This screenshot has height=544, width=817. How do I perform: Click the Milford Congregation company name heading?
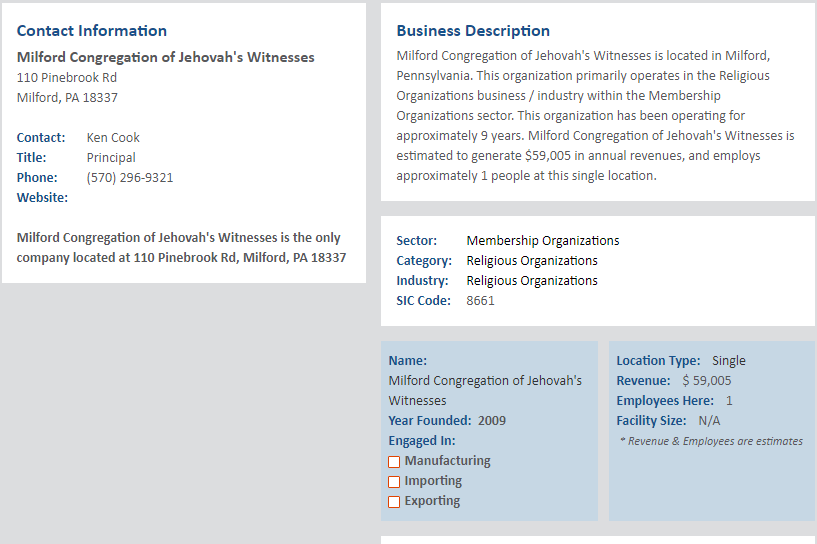click(x=166, y=57)
